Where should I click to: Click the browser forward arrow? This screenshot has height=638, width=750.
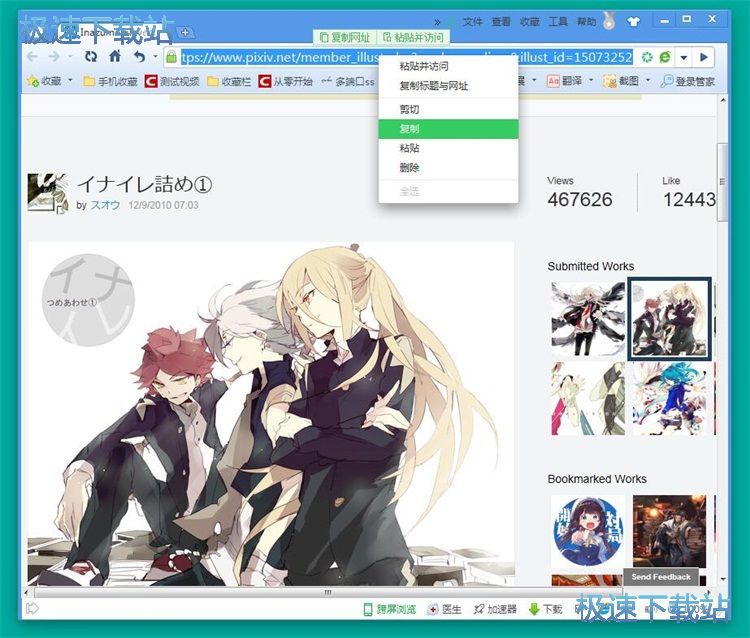coord(54,56)
